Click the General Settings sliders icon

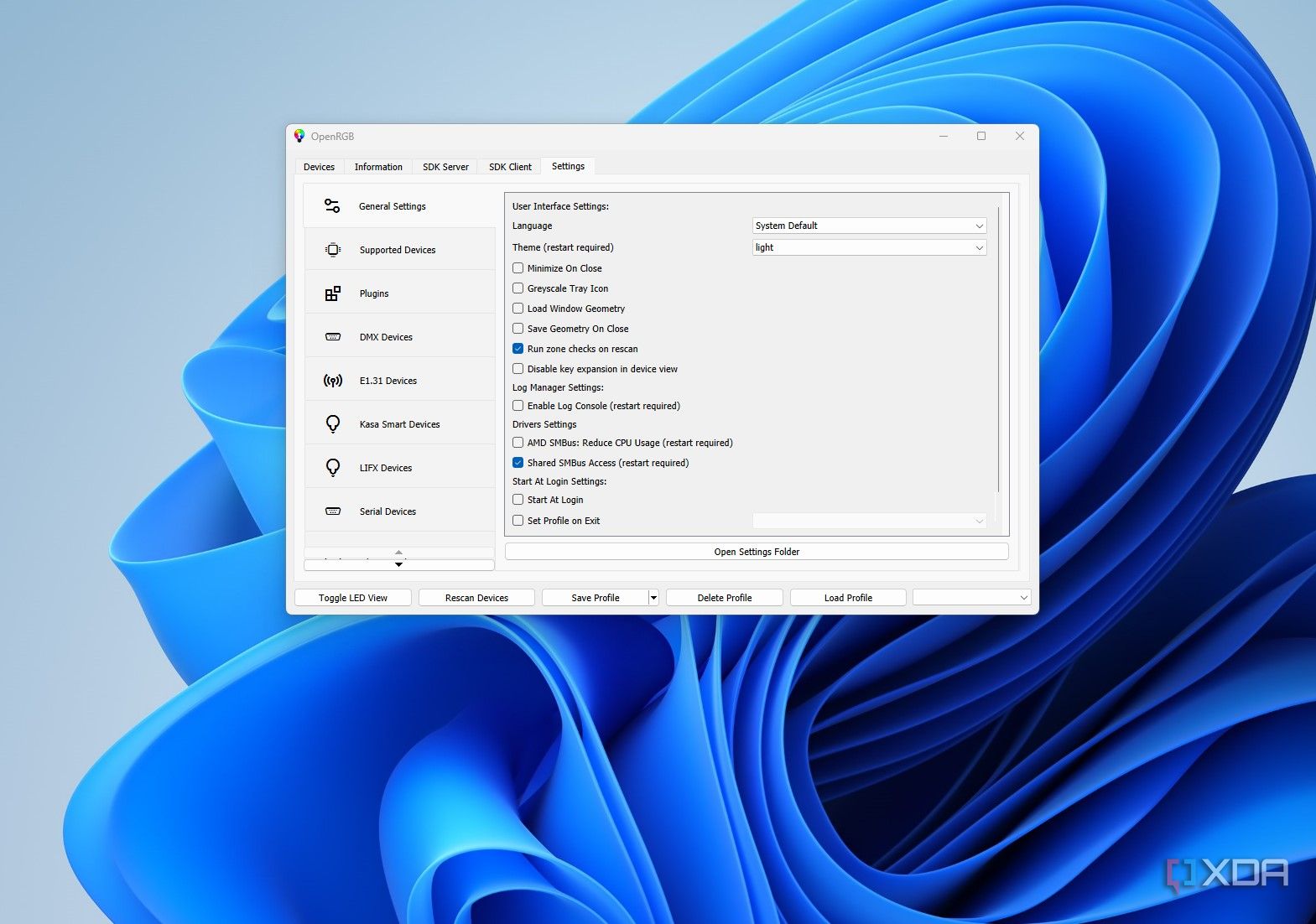[332, 206]
